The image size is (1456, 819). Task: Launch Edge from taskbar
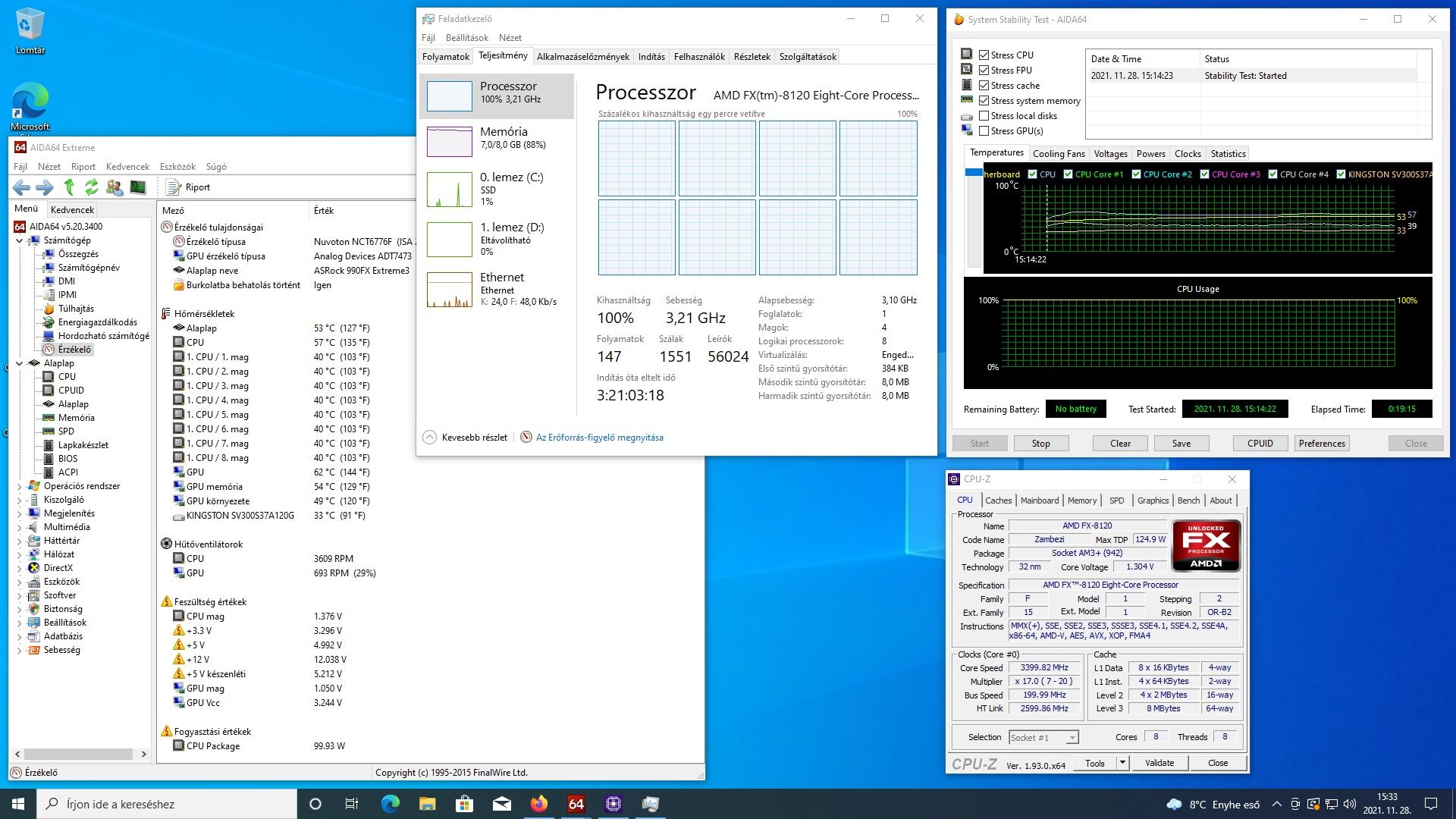tap(390, 804)
